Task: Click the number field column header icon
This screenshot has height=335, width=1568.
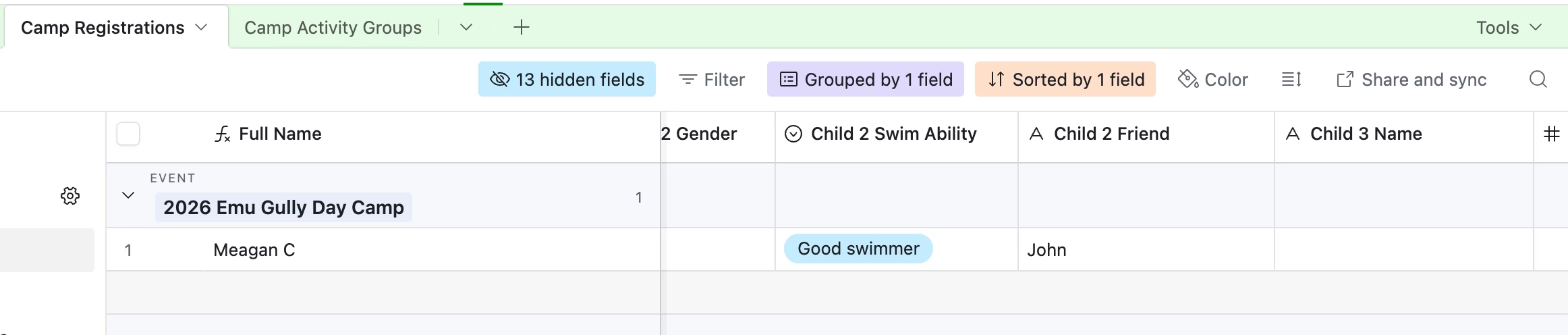Action: click(1551, 134)
